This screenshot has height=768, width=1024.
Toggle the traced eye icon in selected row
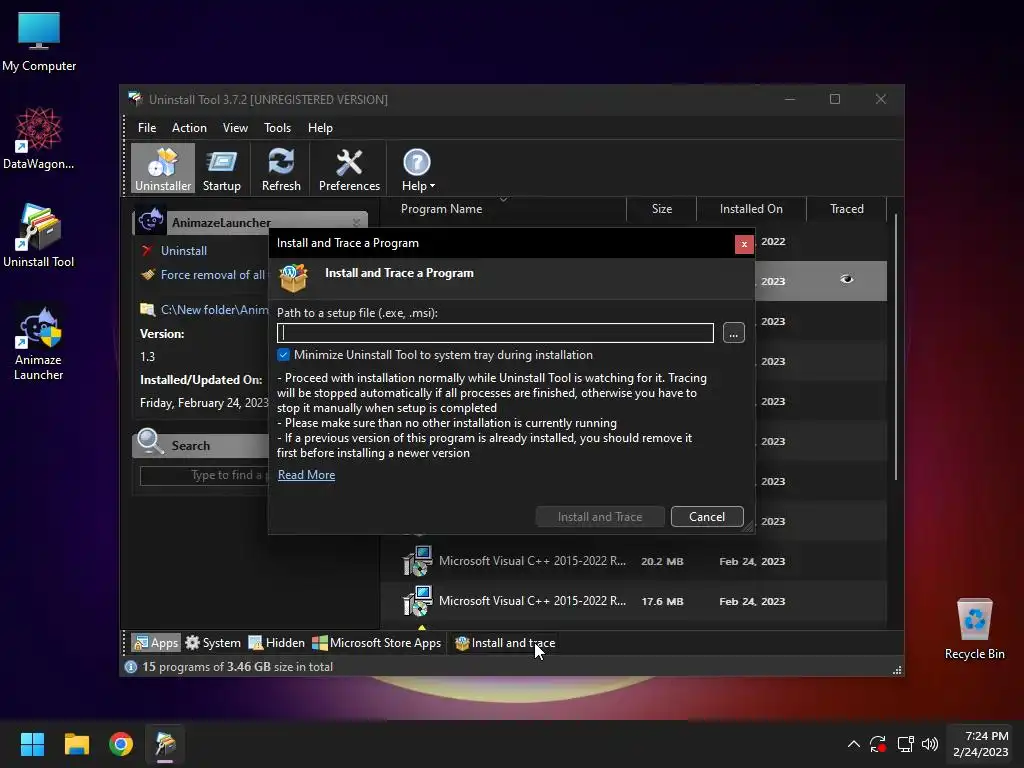click(x=846, y=280)
